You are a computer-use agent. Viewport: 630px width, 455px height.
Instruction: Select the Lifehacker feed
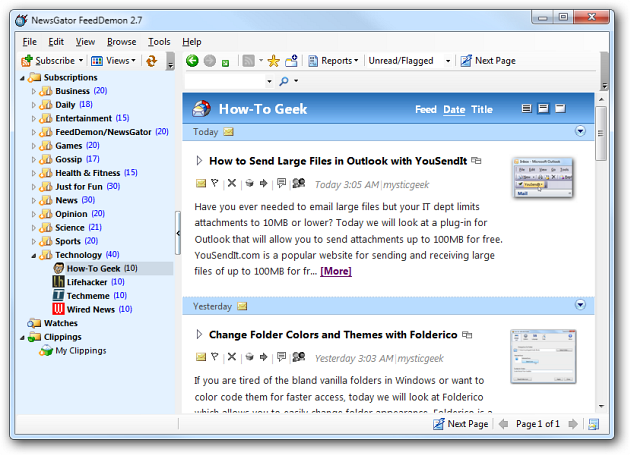pos(88,282)
